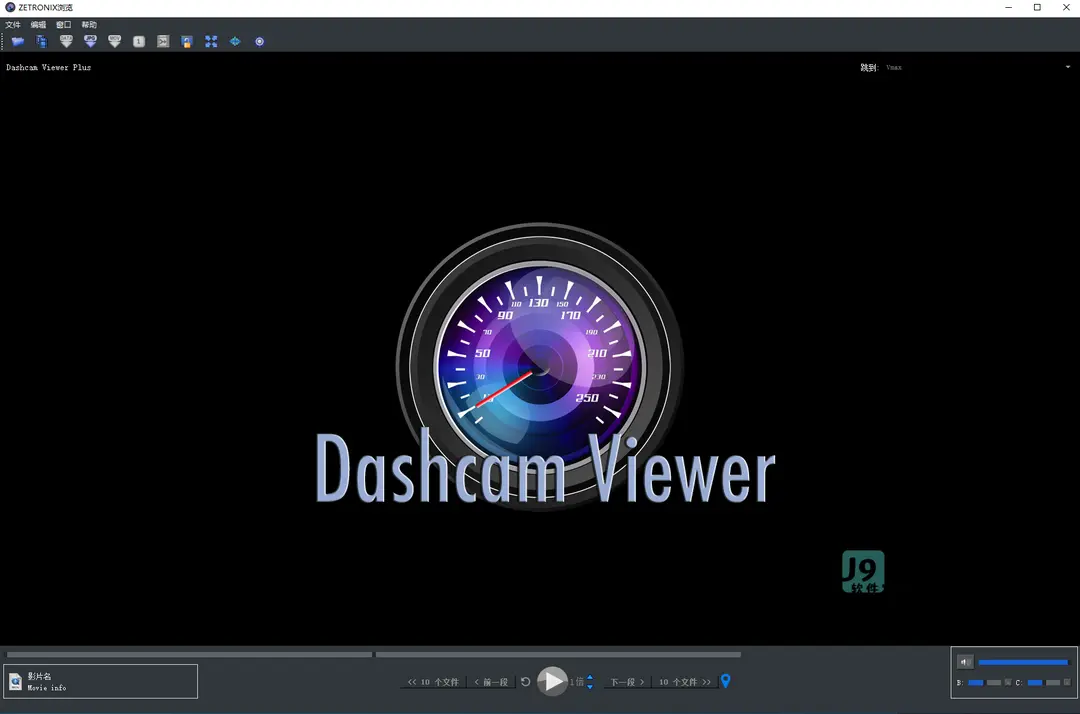Go to next segment 下一段

coord(627,682)
